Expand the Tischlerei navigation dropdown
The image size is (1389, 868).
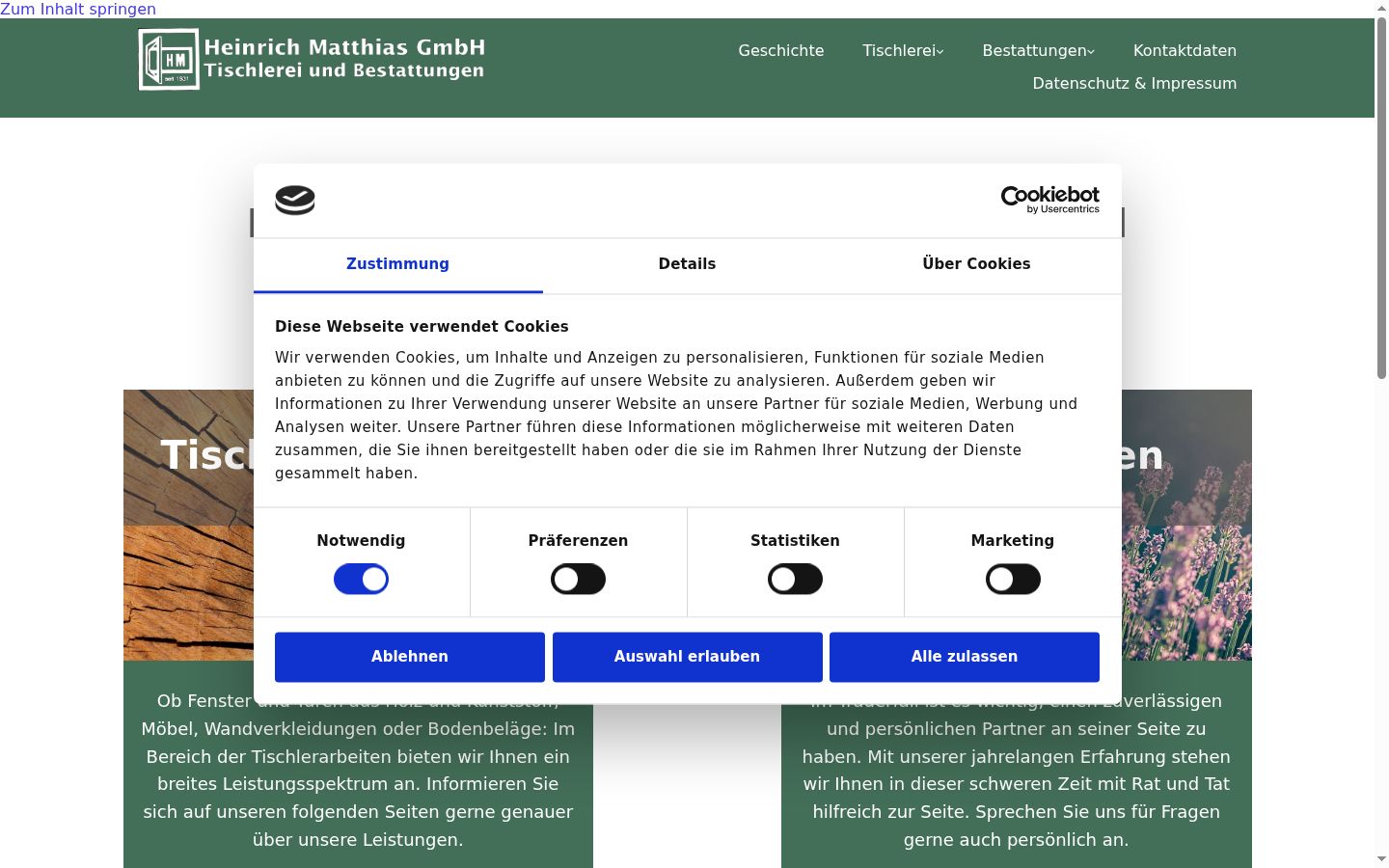(x=903, y=50)
